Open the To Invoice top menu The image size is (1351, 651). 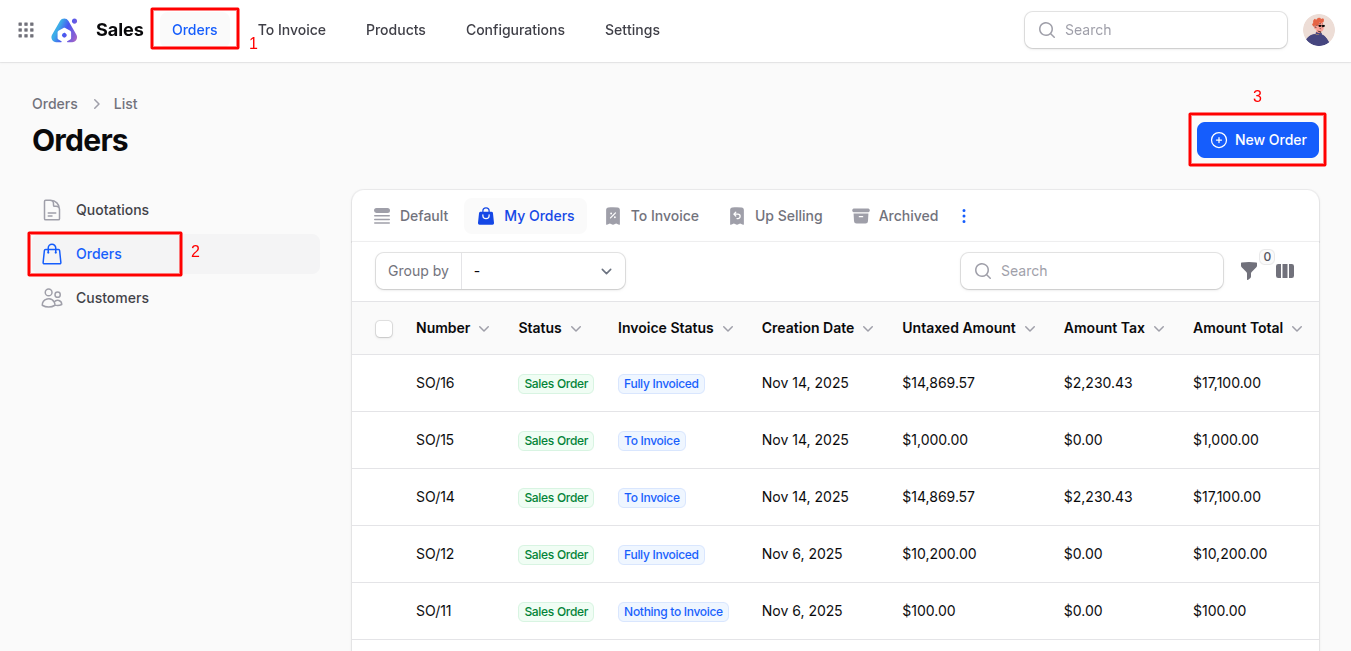tap(292, 30)
